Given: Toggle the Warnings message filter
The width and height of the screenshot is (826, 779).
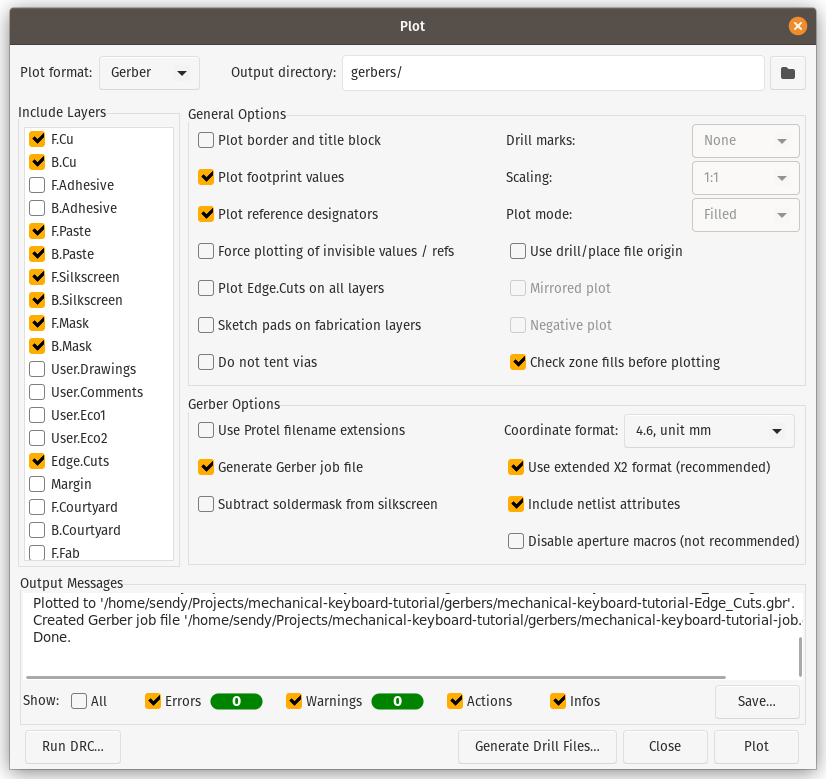Looking at the screenshot, I should (294, 702).
